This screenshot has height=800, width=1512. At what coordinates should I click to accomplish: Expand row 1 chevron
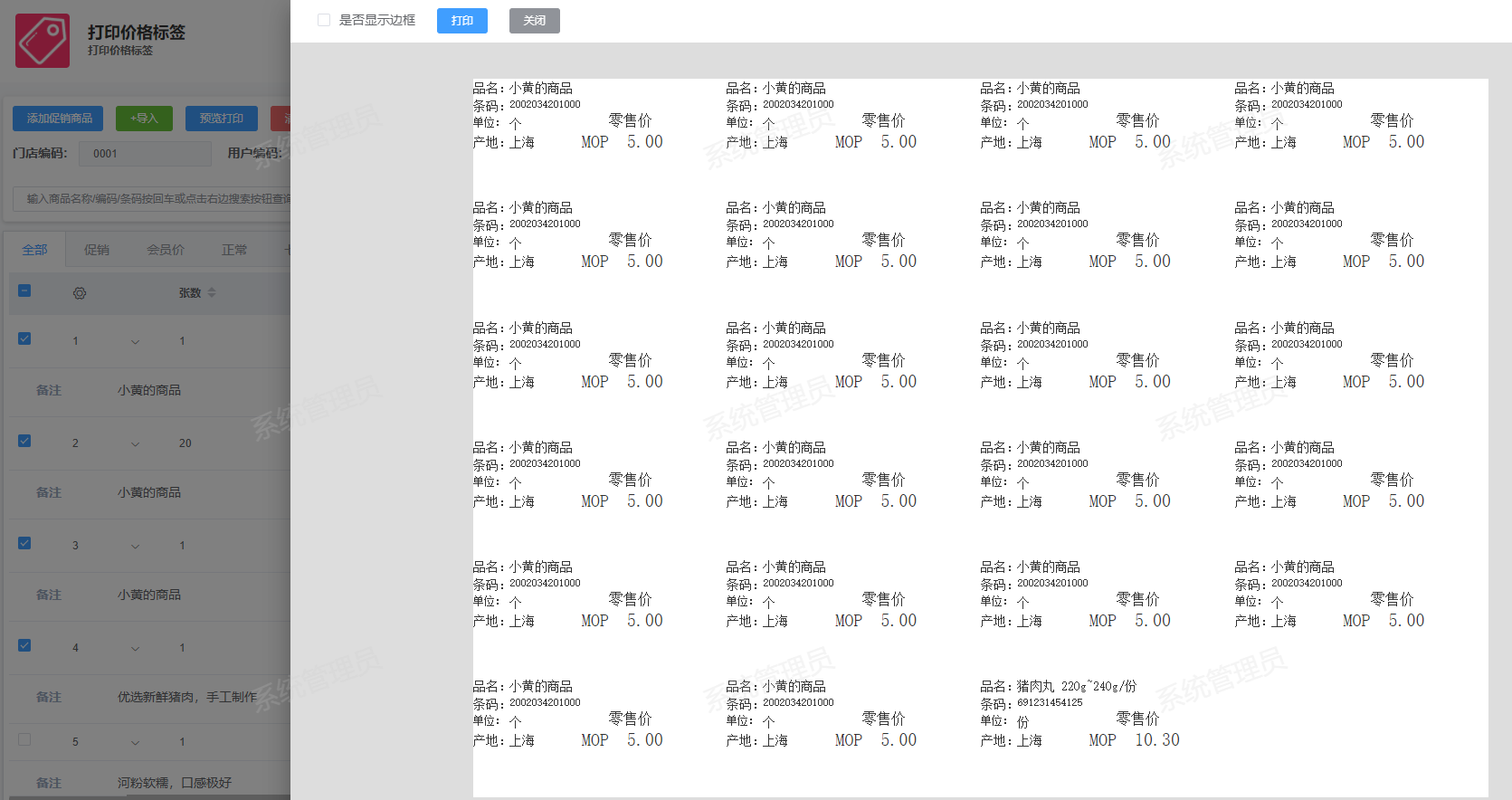[x=135, y=342]
